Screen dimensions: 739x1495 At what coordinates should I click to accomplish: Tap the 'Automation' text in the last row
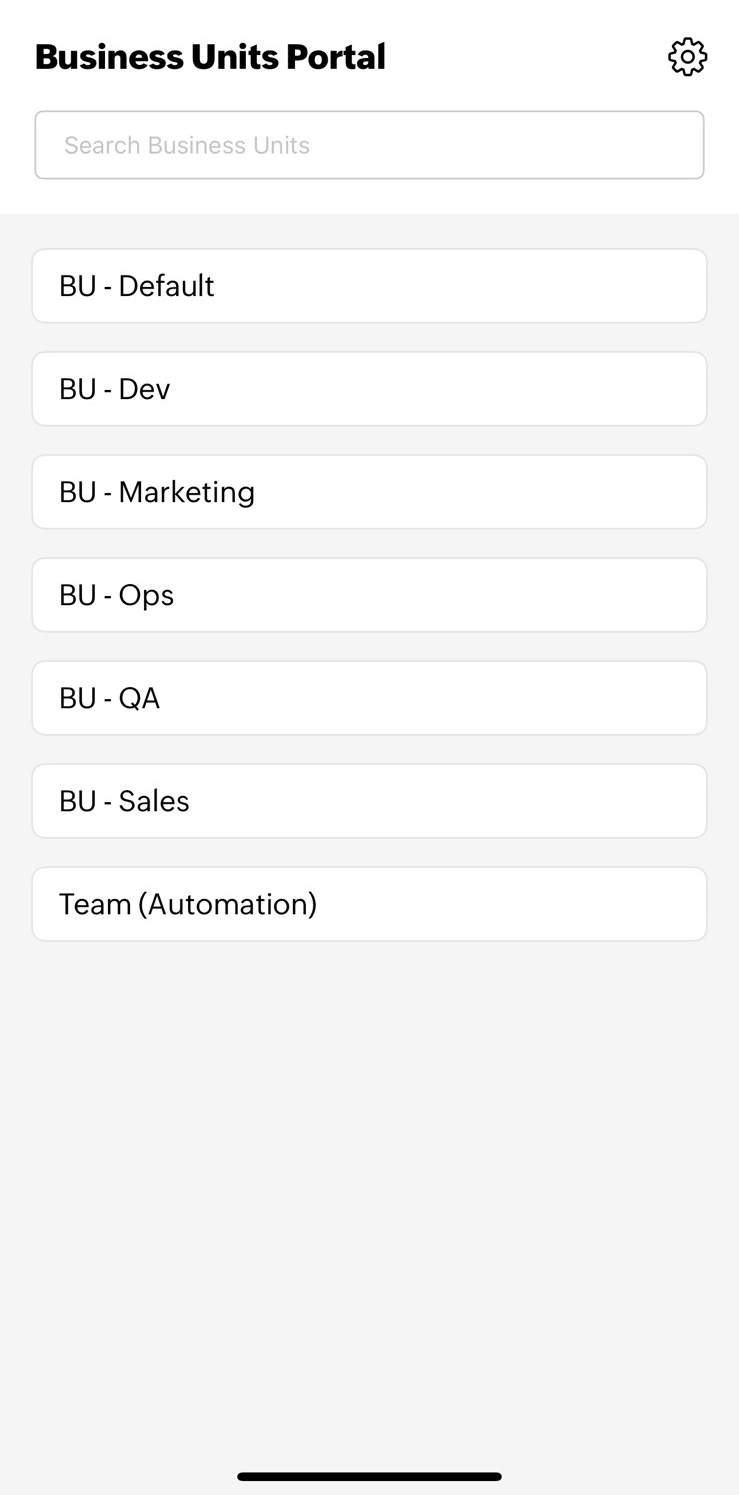point(227,904)
